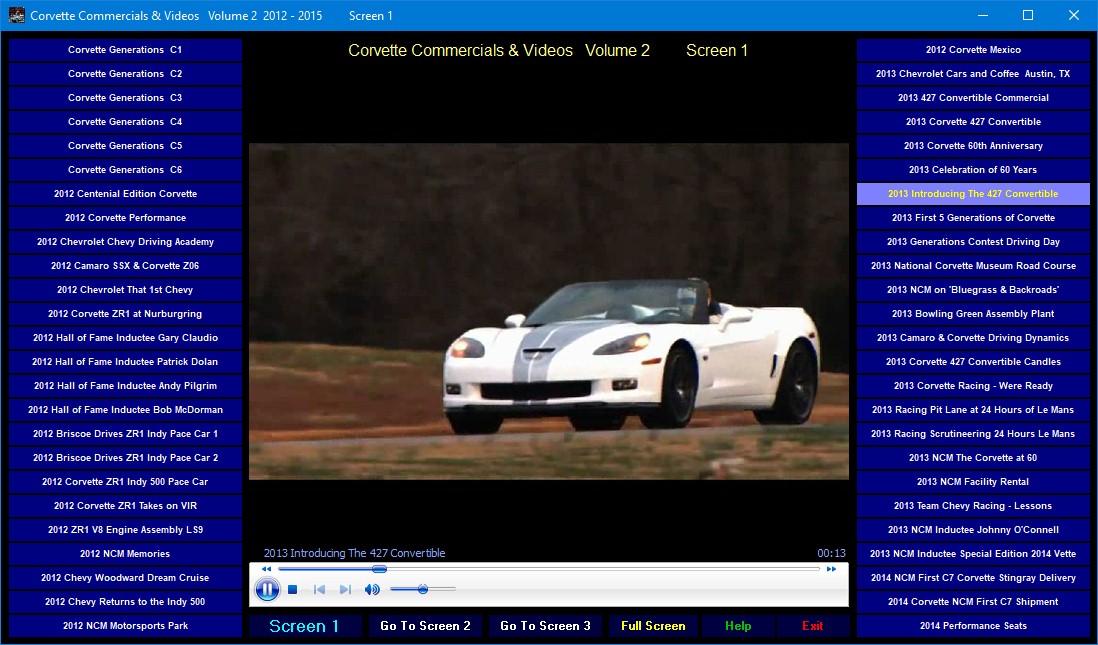Open the Help button
This screenshot has height=645, width=1098.
point(738,626)
